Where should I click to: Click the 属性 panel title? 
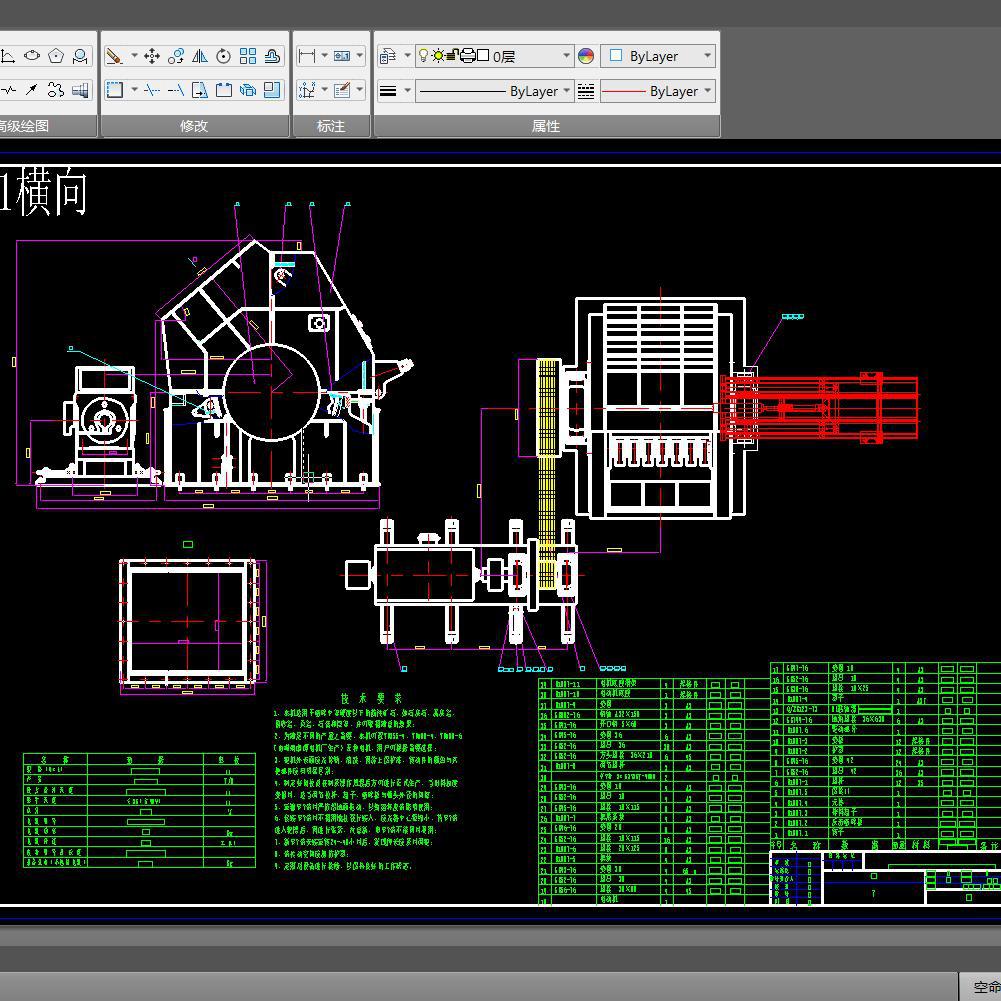(x=546, y=126)
